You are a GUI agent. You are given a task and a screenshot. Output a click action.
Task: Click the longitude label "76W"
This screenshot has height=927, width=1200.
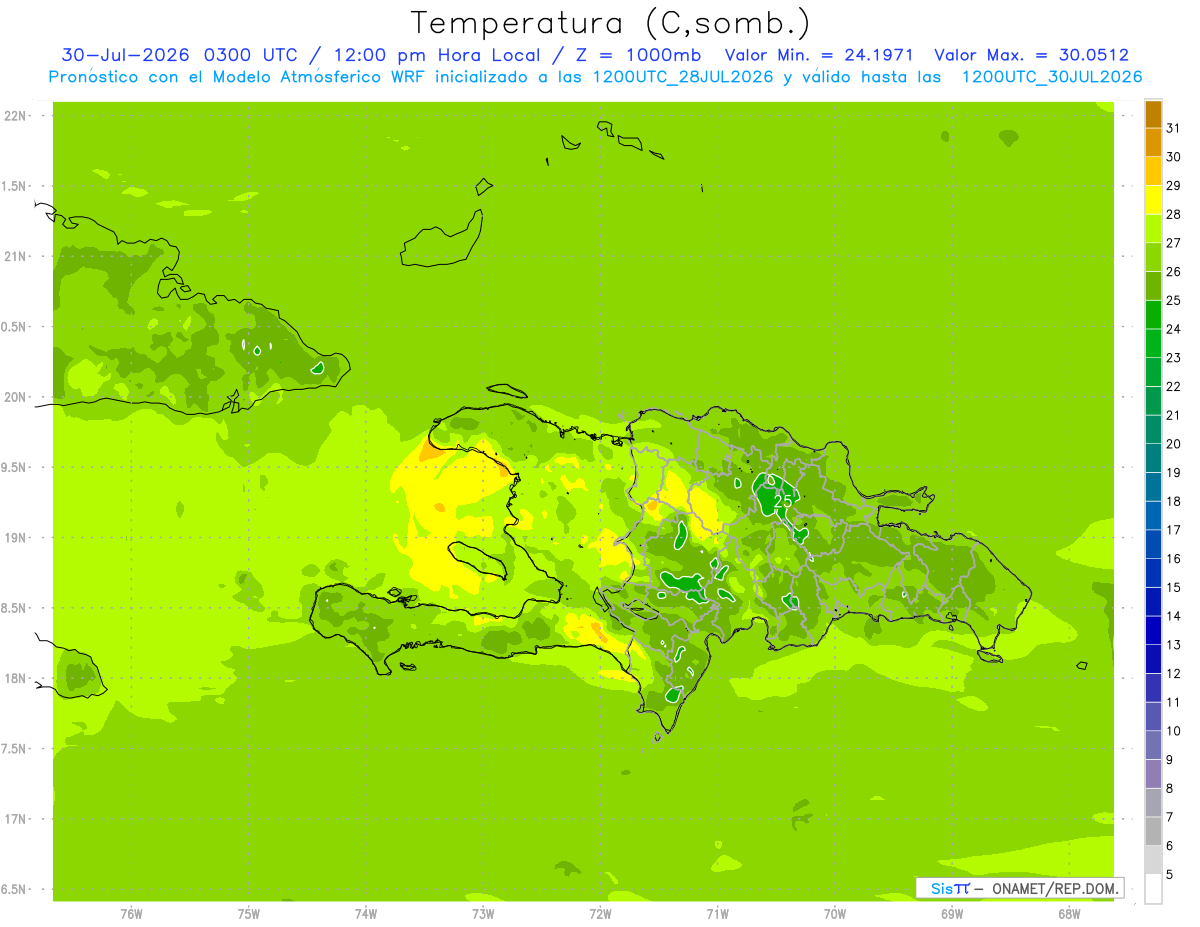131,914
